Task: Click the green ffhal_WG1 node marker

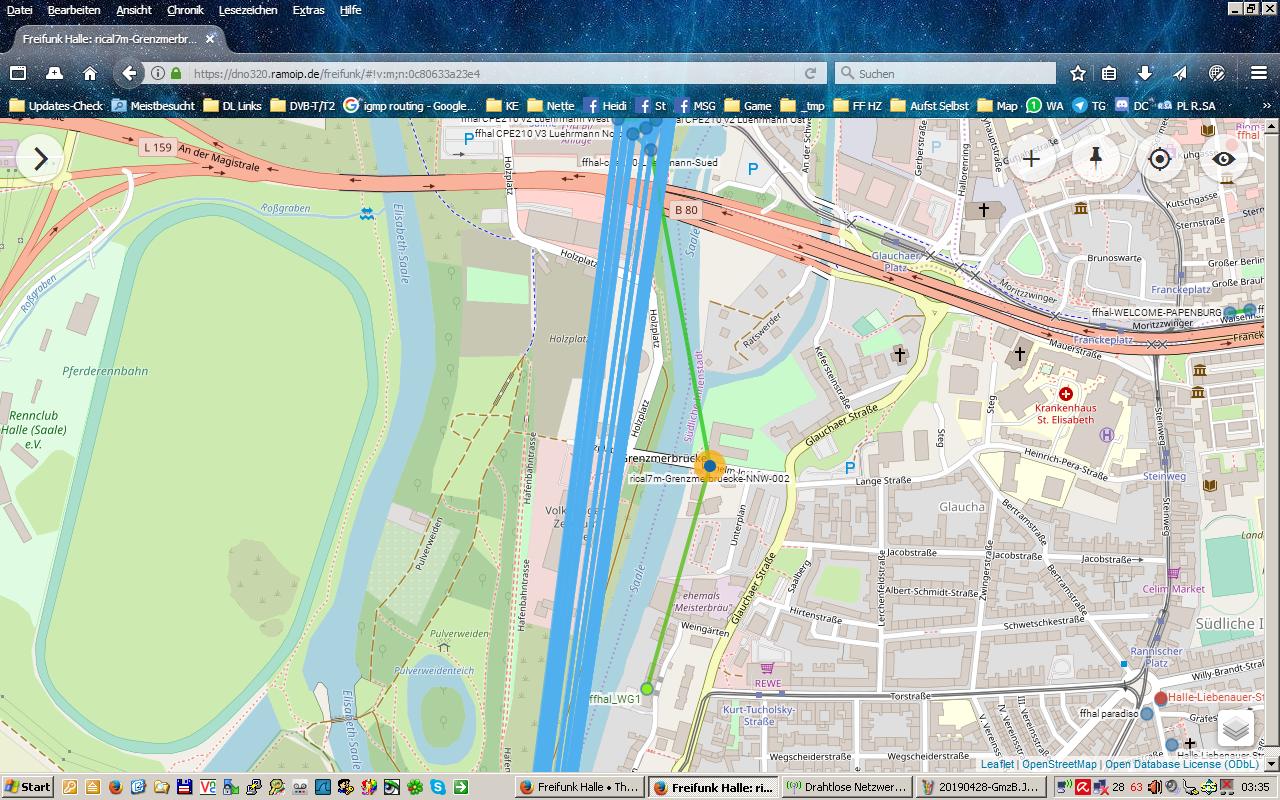Action: (647, 688)
